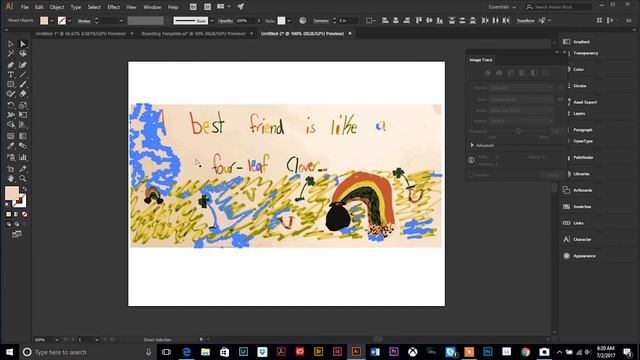
Task: Select the Direct Selection tool
Action: 23,44
